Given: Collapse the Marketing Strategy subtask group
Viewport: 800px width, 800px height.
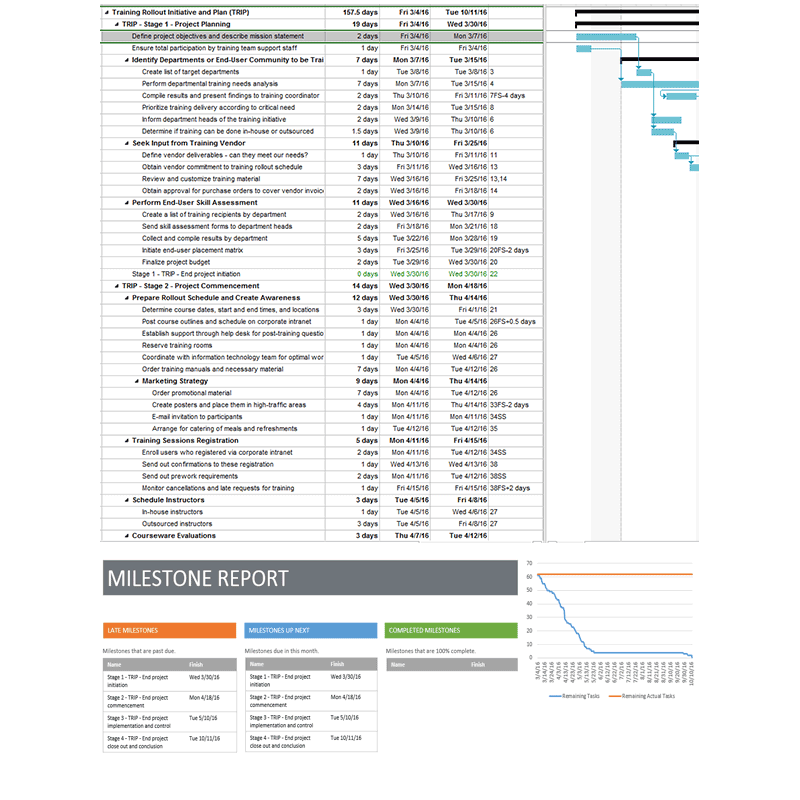Looking at the screenshot, I should [x=137, y=381].
